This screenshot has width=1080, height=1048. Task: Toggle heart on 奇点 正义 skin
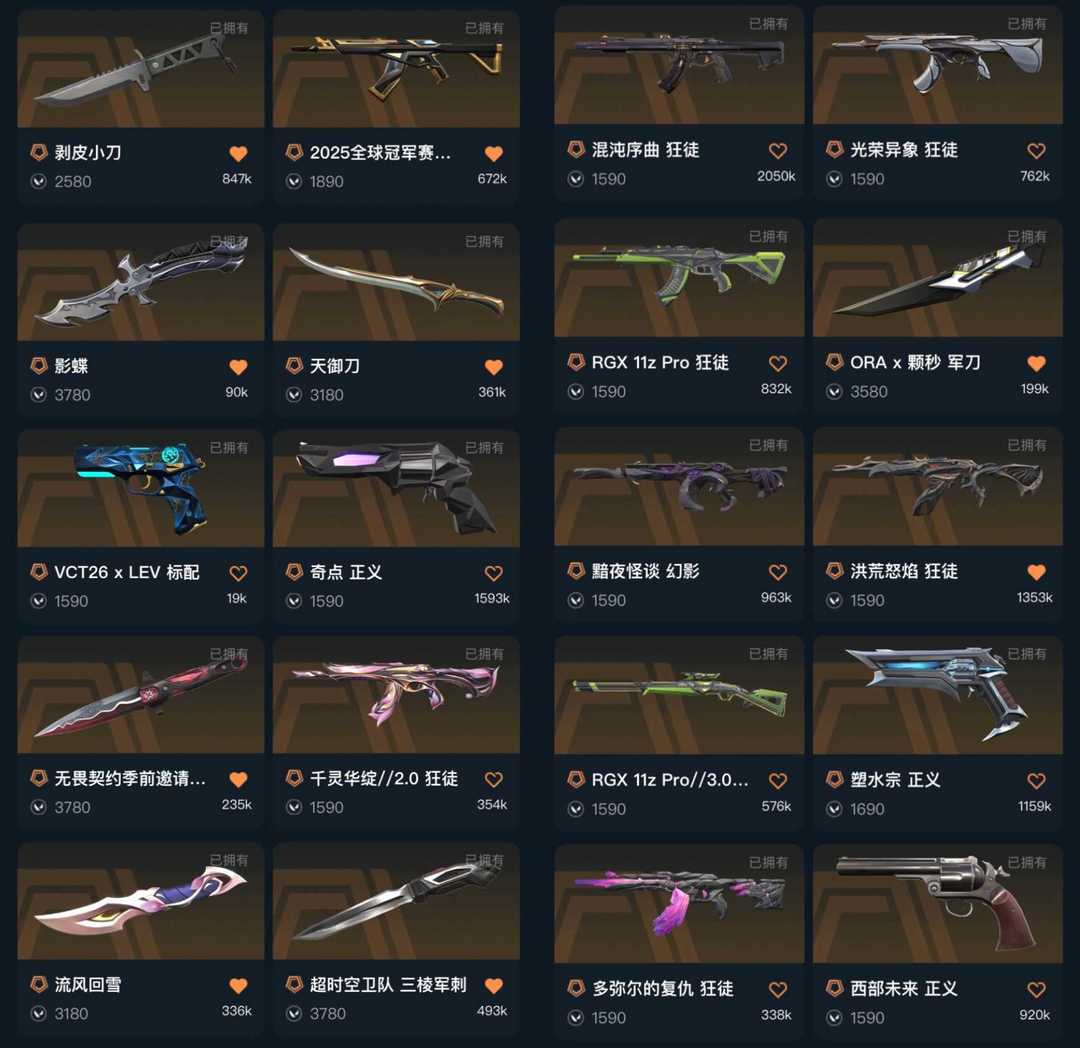pos(494,573)
